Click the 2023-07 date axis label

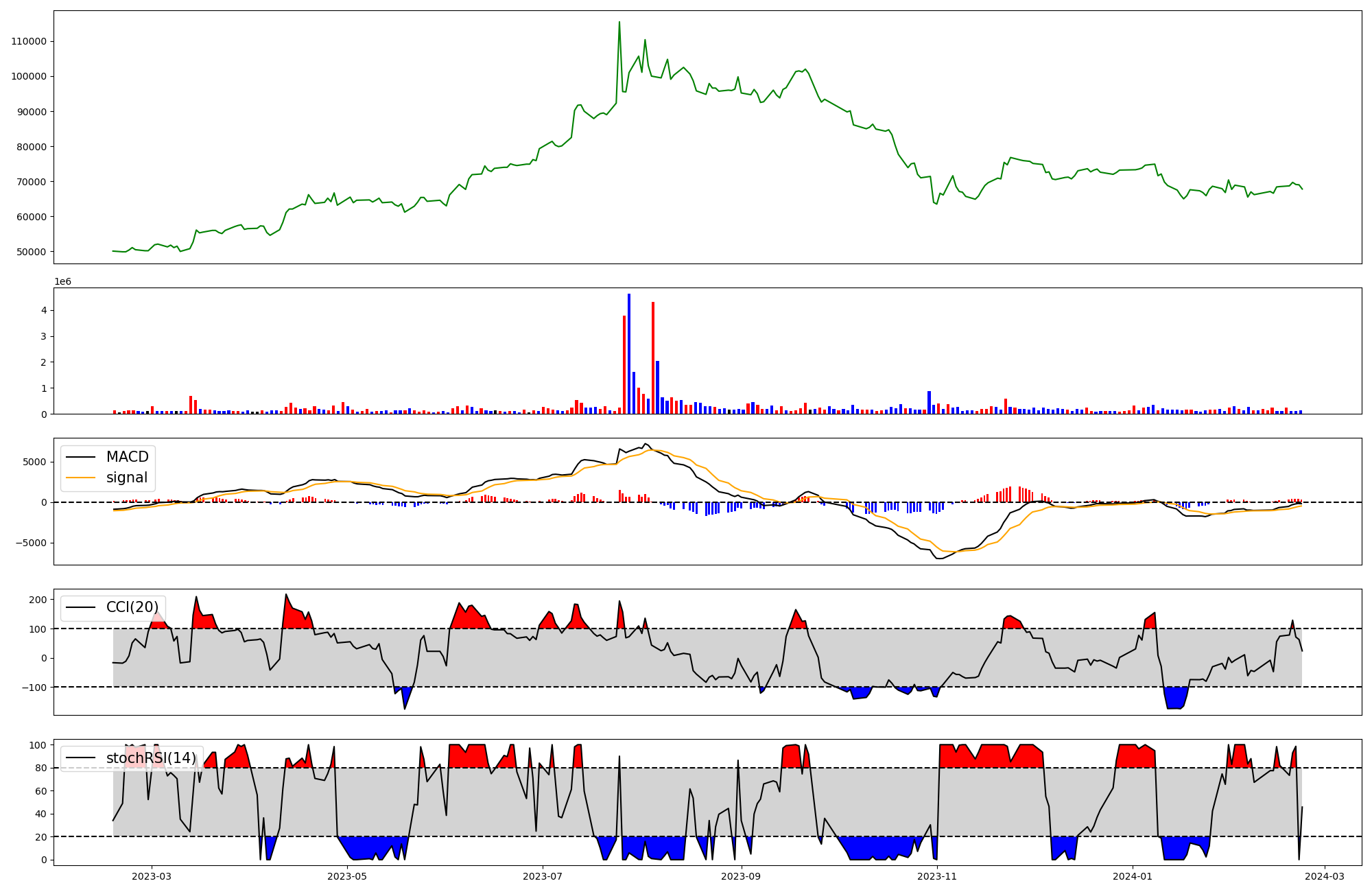pyautogui.click(x=543, y=876)
